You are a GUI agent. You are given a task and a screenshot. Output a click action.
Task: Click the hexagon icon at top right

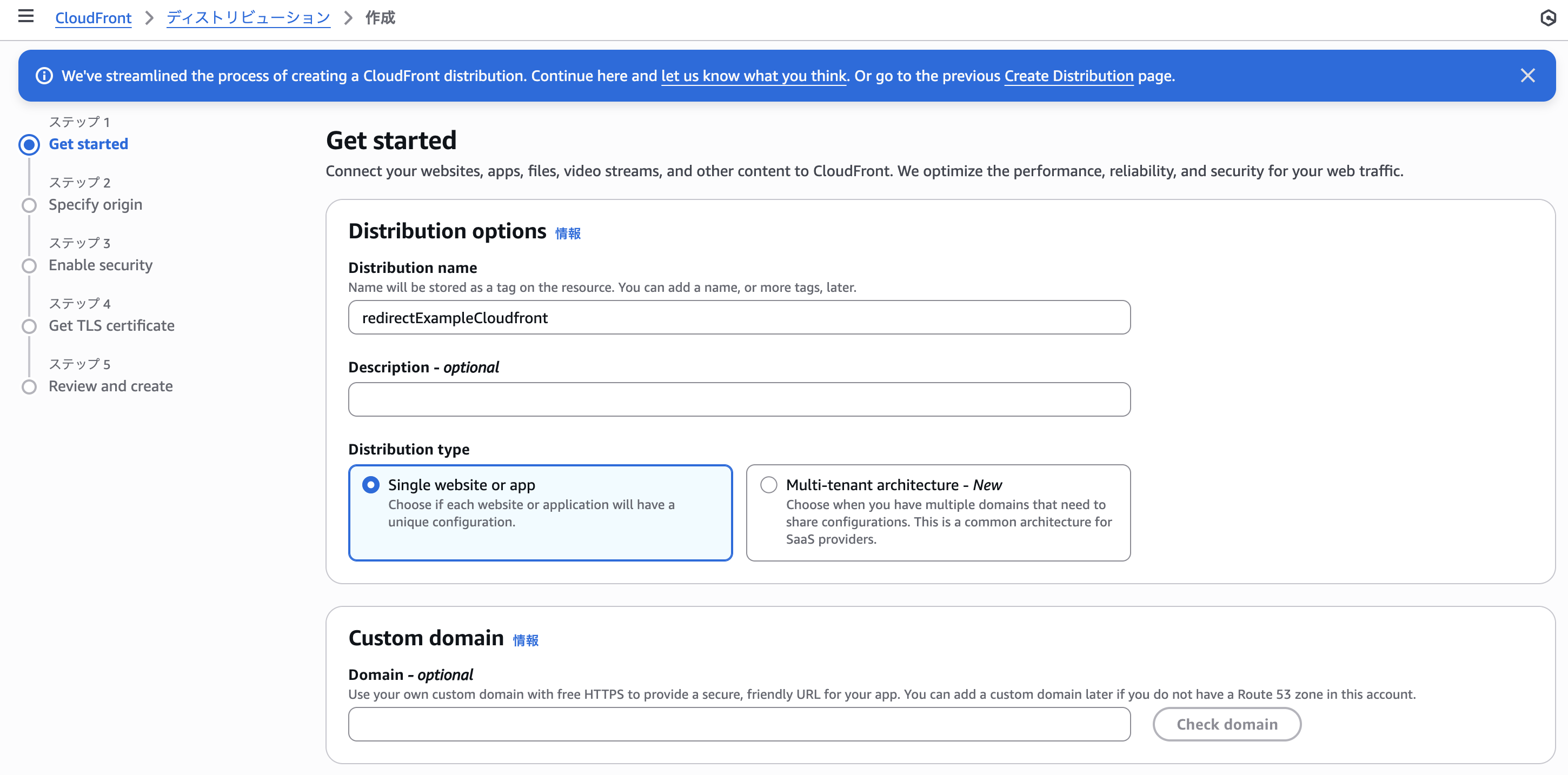pos(1548,18)
